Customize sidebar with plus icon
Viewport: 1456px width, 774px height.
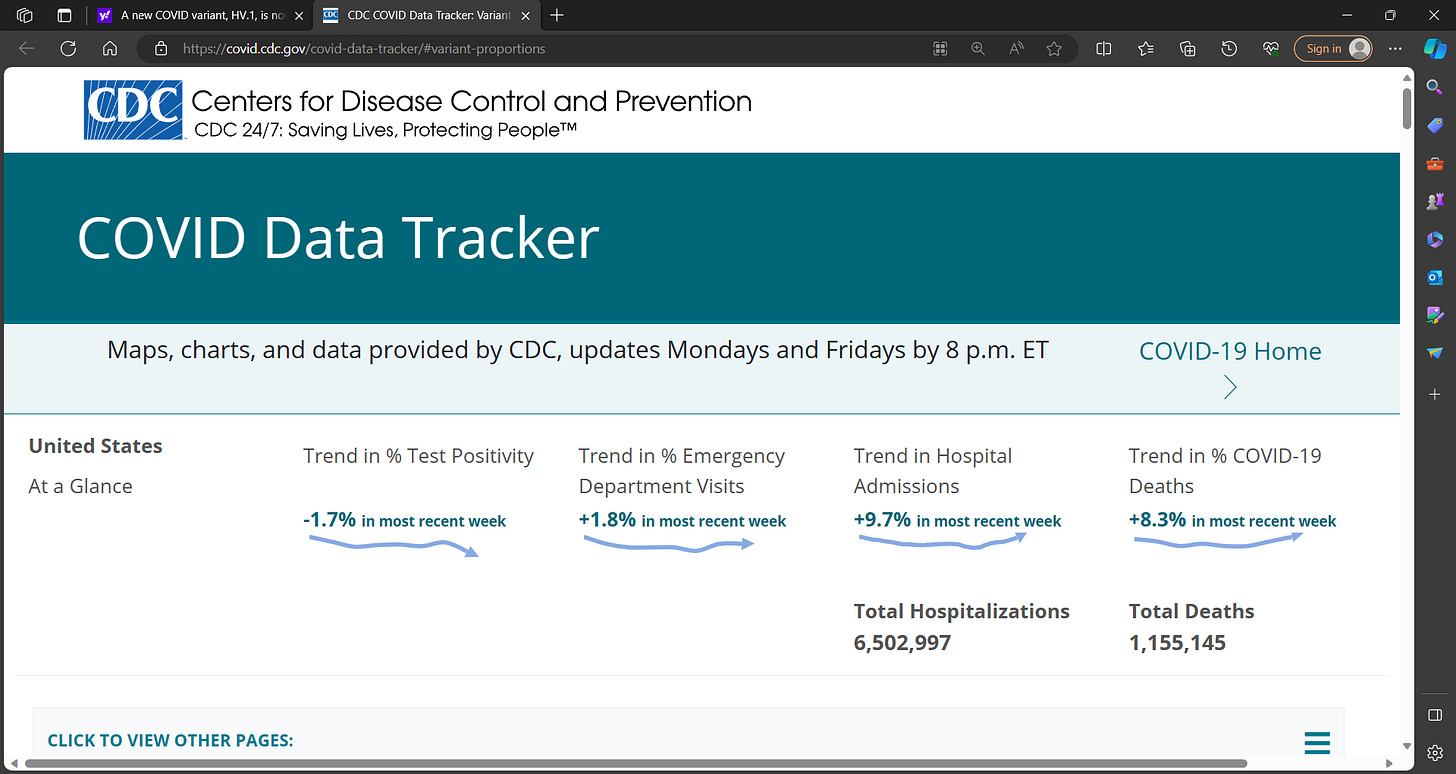(1434, 394)
